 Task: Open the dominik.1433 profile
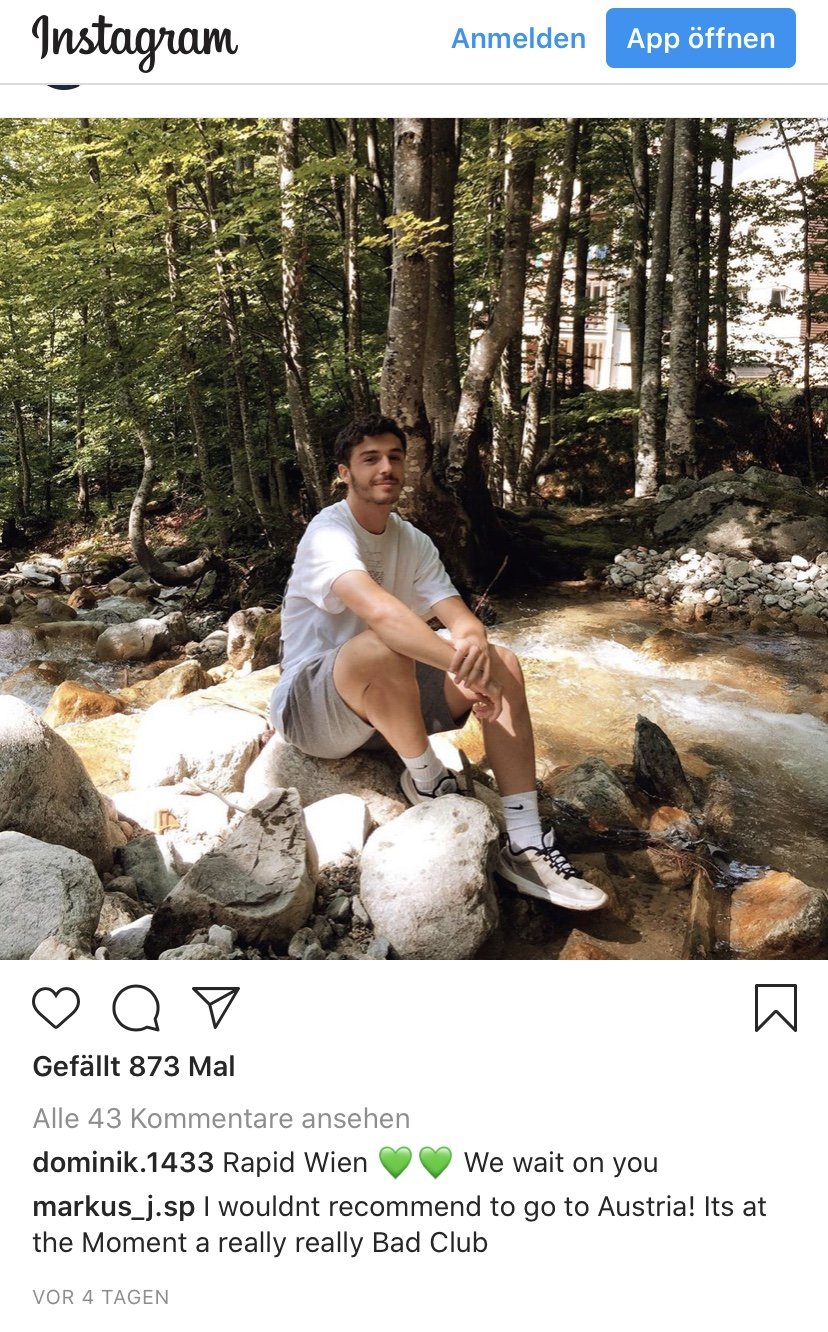(x=123, y=1163)
